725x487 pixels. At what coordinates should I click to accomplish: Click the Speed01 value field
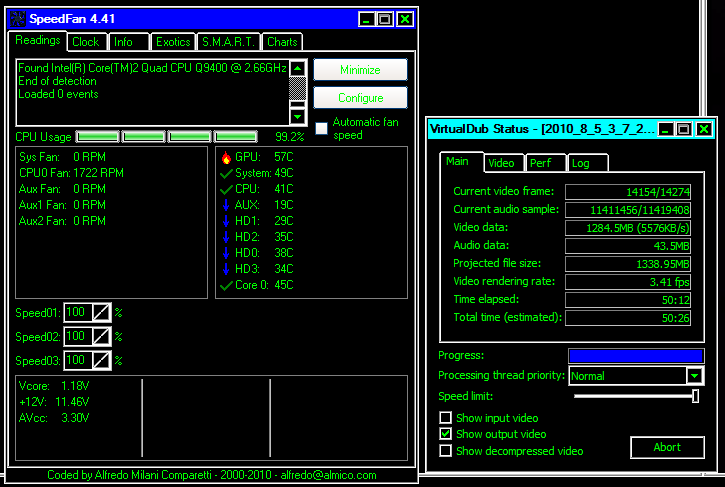[78, 313]
